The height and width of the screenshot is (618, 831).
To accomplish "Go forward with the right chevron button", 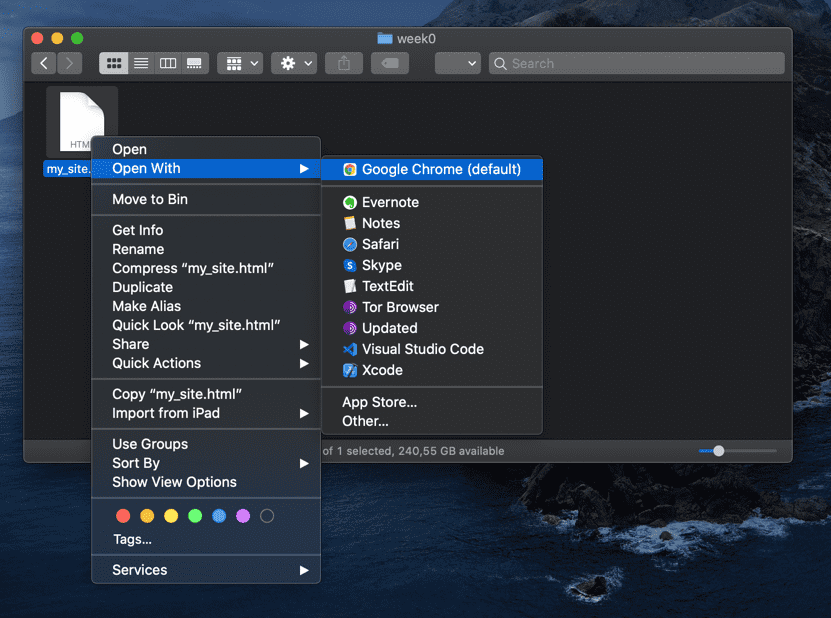I will click(x=69, y=64).
